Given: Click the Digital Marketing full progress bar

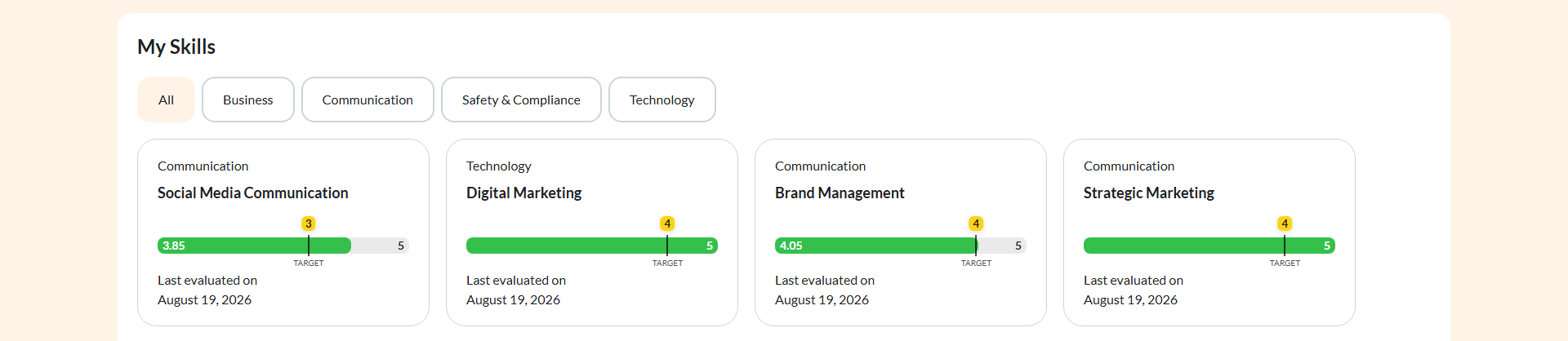Looking at the screenshot, I should tap(592, 246).
